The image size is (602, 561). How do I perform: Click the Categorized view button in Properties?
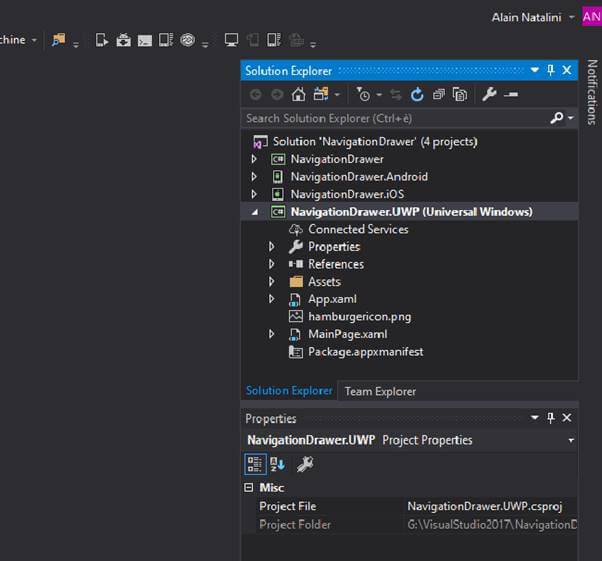click(255, 464)
